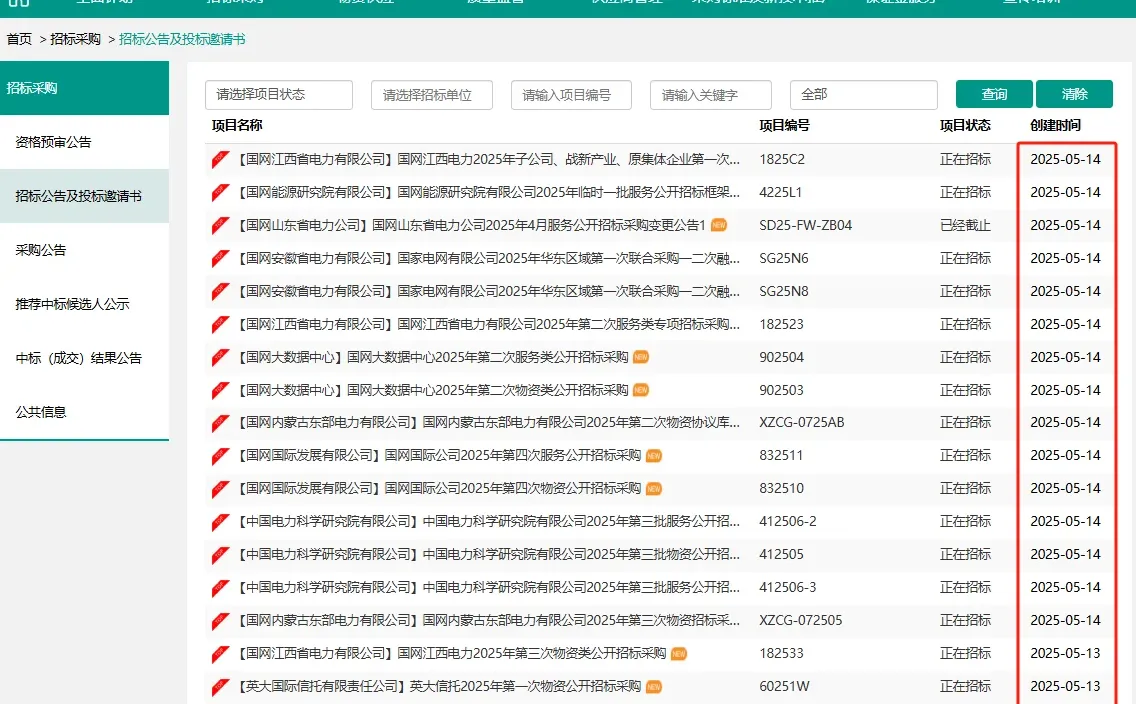The height and width of the screenshot is (704, 1136).
Task: Click the red TOP icon beside project 832510
Action: [x=220, y=489]
